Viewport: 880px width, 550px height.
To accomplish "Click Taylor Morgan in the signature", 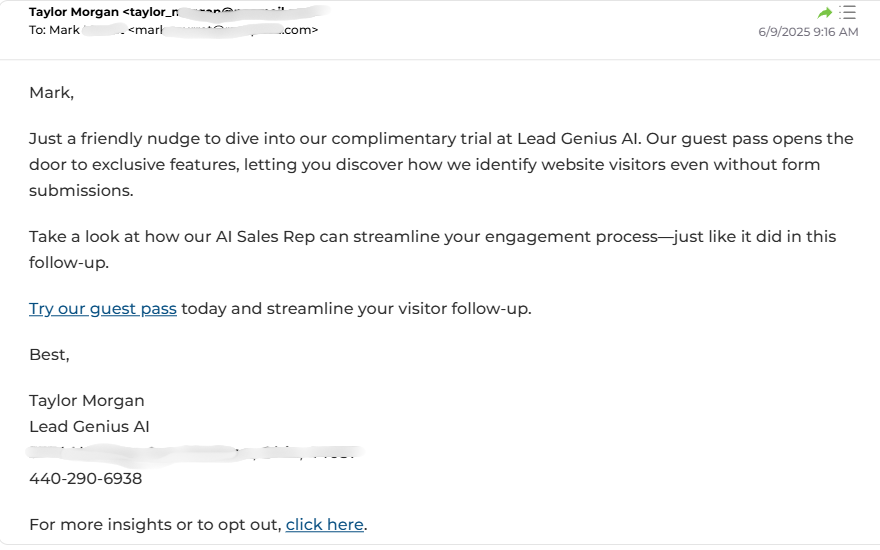I will pyautogui.click(x=87, y=401).
